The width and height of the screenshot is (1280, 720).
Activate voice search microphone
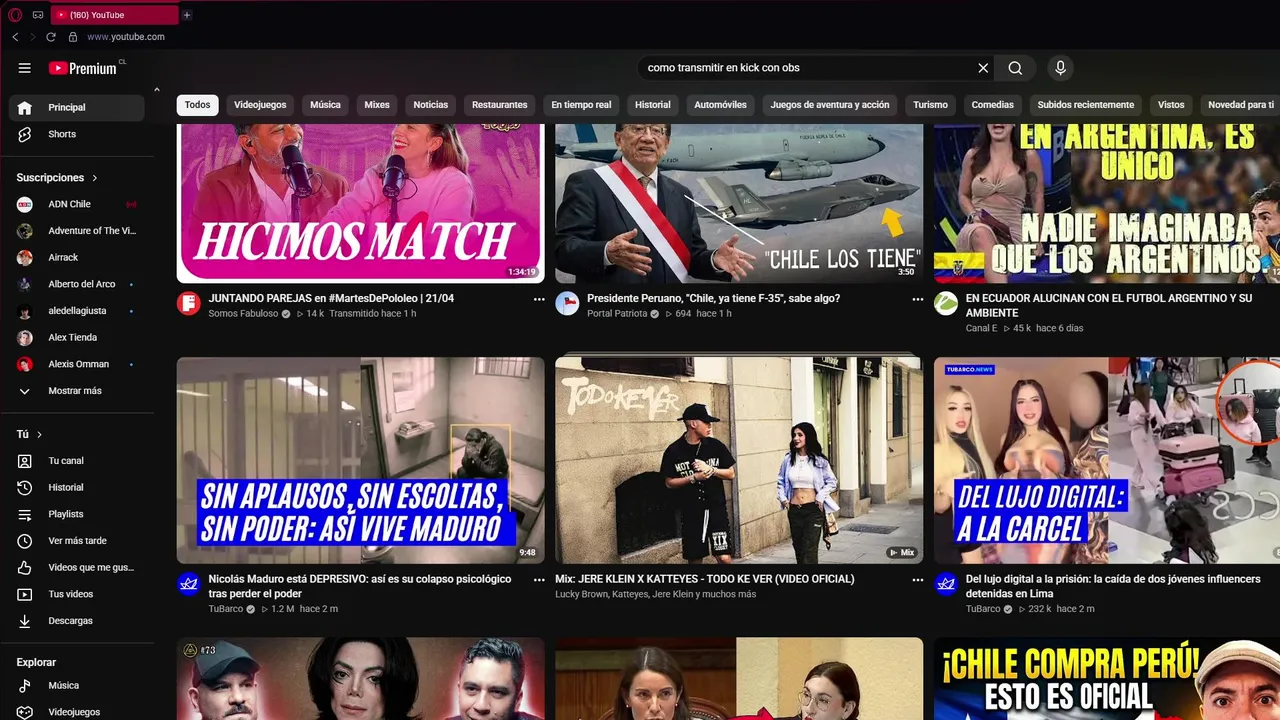pos(1060,68)
